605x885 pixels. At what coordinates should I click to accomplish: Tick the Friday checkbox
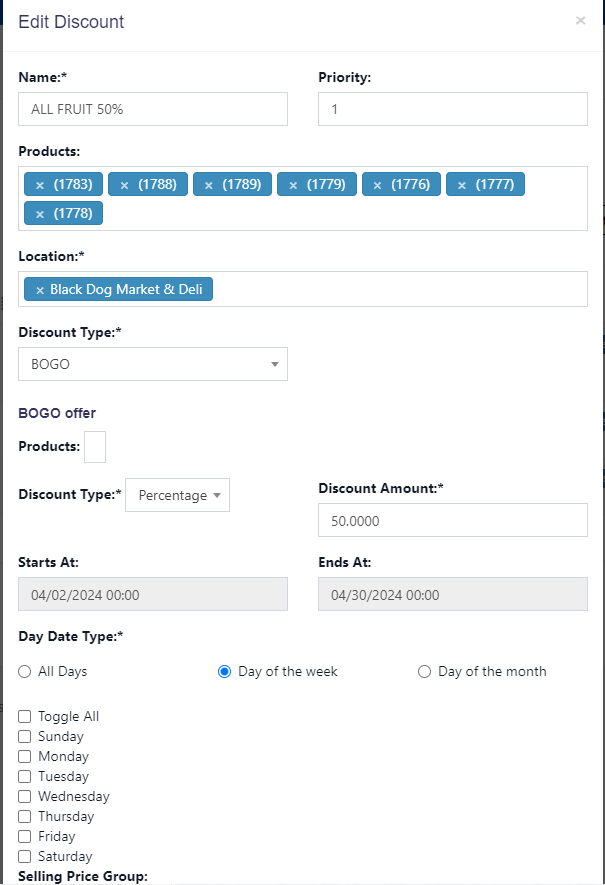pyautogui.click(x=24, y=836)
